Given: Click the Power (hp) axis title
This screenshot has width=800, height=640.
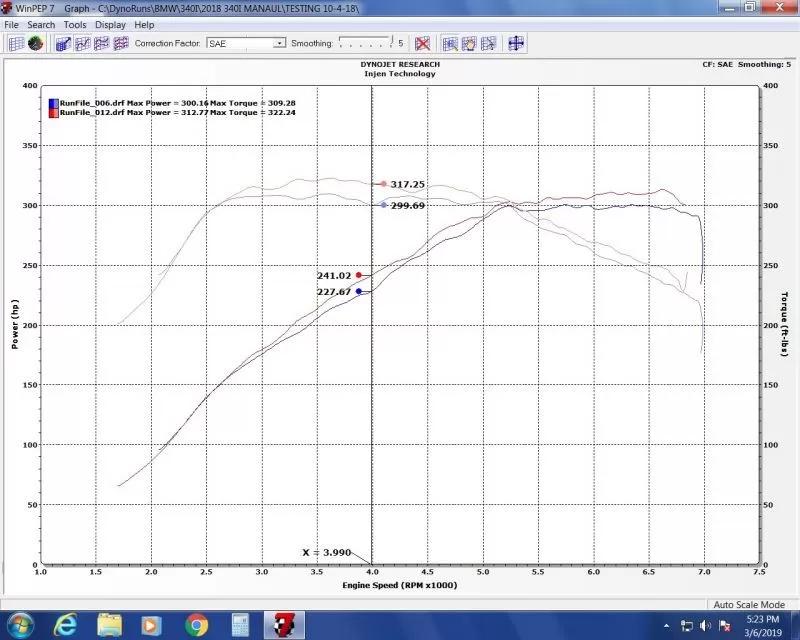Looking at the screenshot, I should click(x=15, y=325).
